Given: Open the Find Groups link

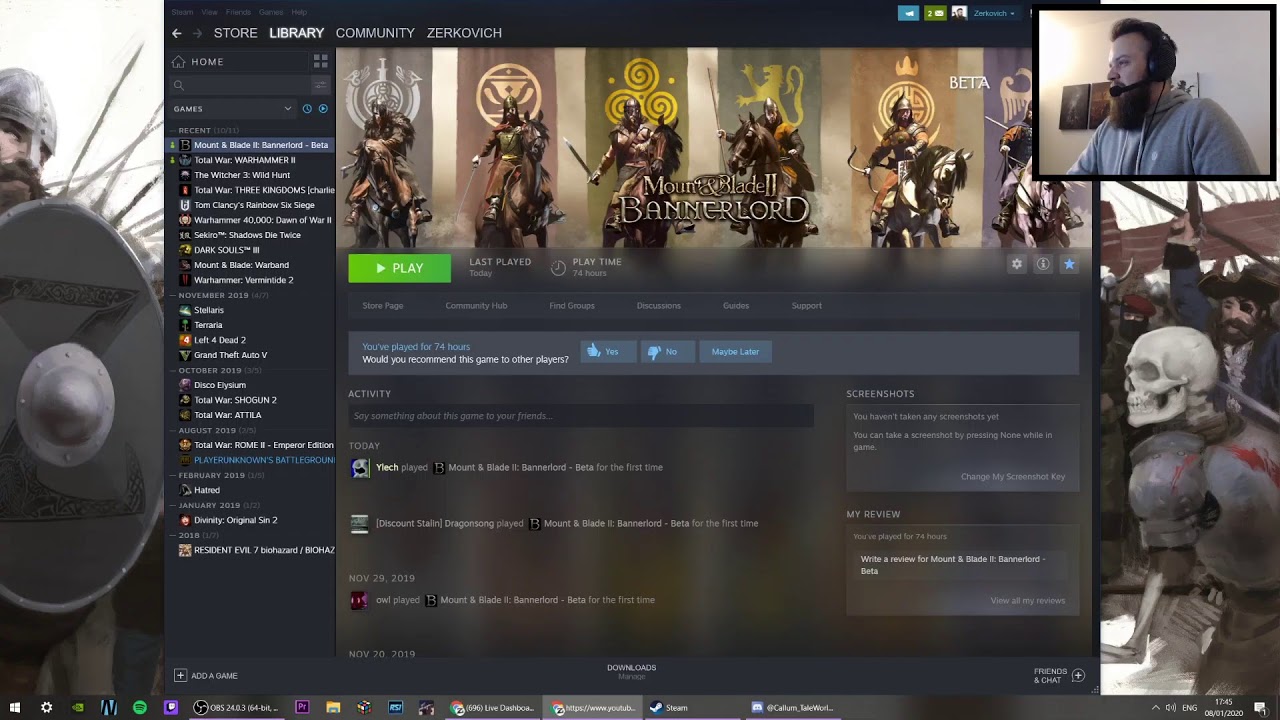Looking at the screenshot, I should click(x=572, y=305).
